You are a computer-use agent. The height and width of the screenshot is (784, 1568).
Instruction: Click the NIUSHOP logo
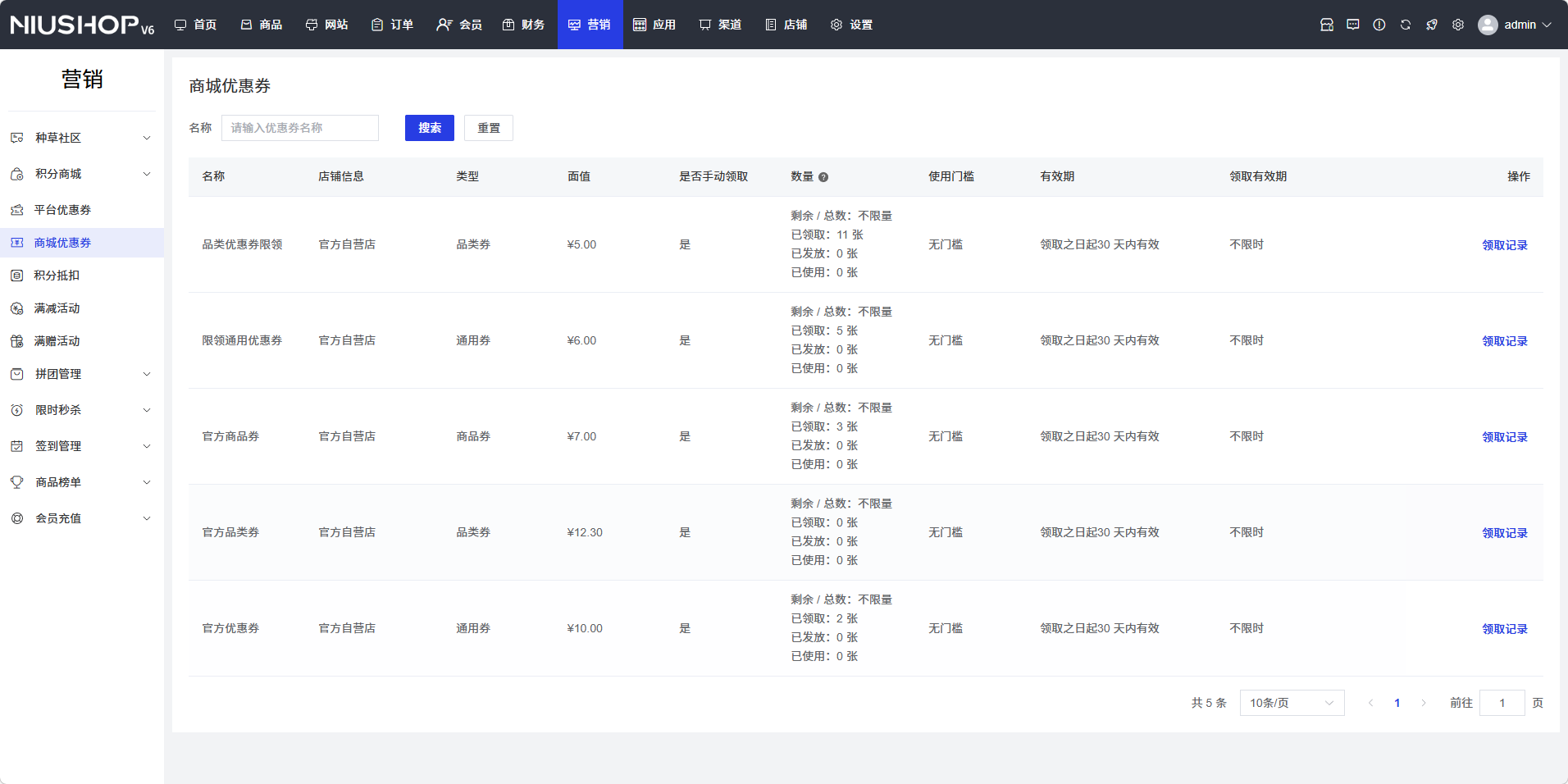(82, 25)
